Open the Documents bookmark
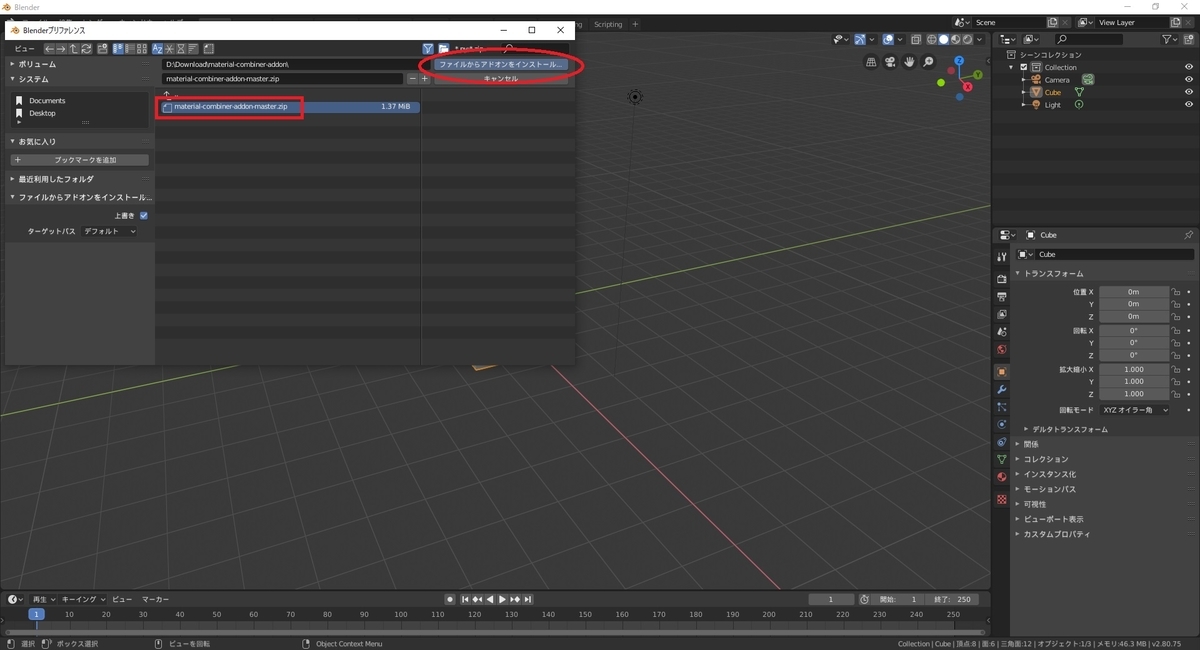This screenshot has width=1200, height=650. (47, 101)
